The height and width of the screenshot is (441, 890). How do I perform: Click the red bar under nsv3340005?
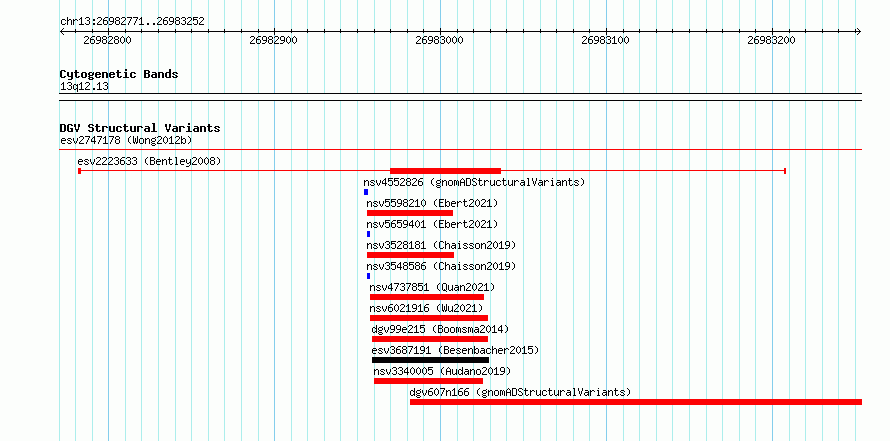click(429, 381)
